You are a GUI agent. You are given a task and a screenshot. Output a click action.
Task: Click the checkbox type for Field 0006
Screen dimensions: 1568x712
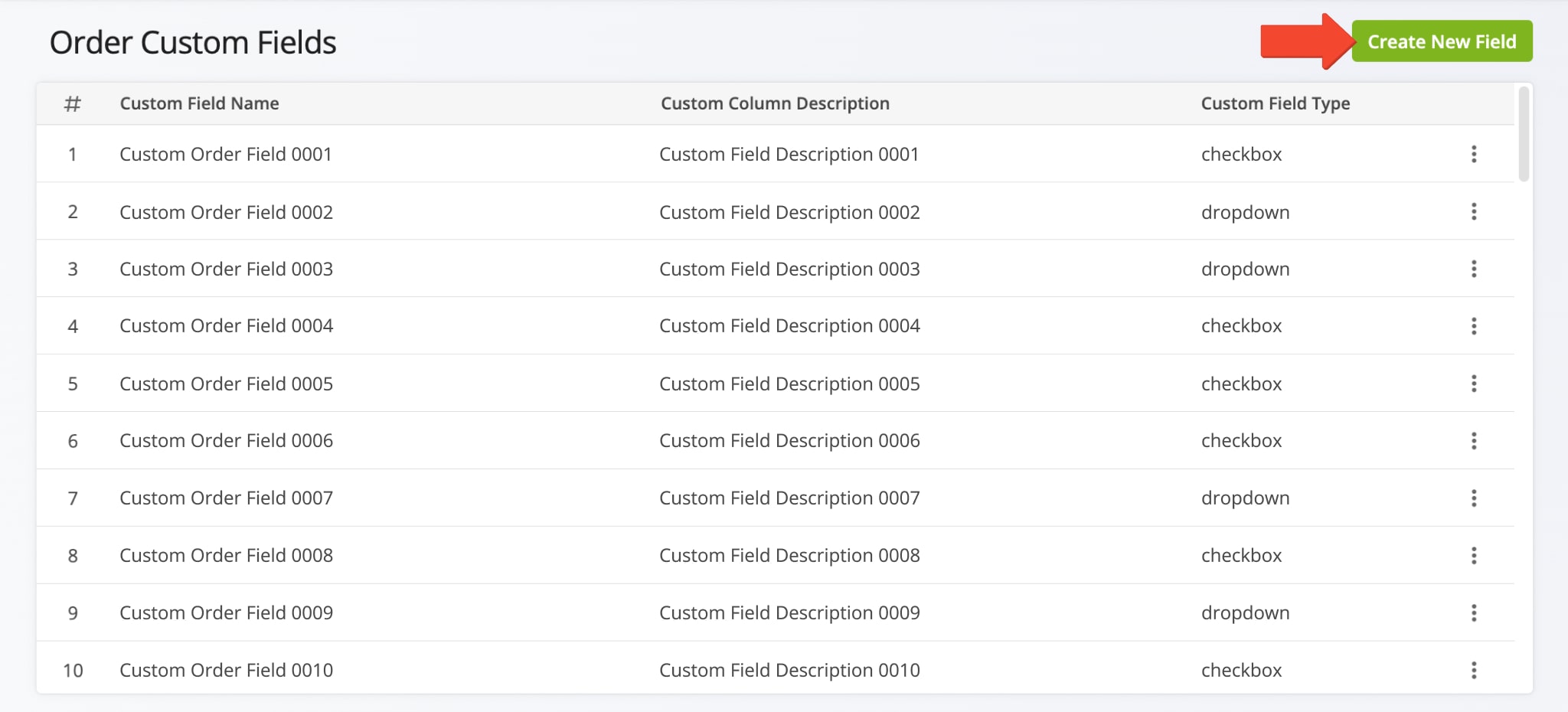(x=1241, y=441)
